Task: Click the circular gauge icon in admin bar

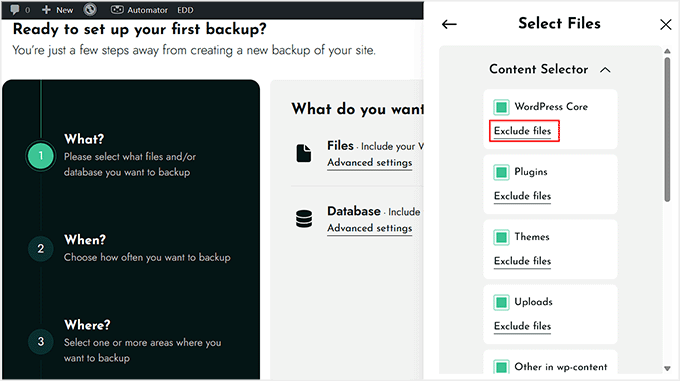Action: click(90, 10)
